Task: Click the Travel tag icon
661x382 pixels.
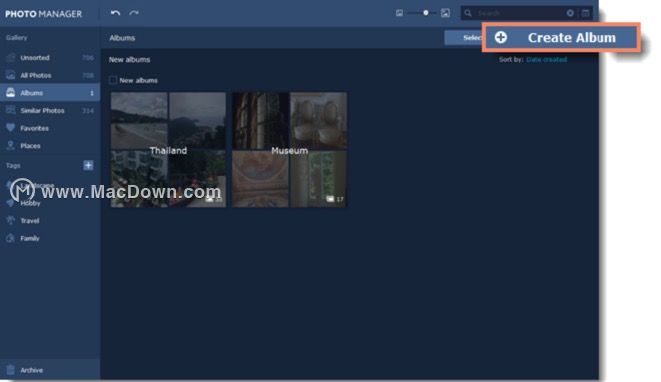Action: click(x=11, y=221)
